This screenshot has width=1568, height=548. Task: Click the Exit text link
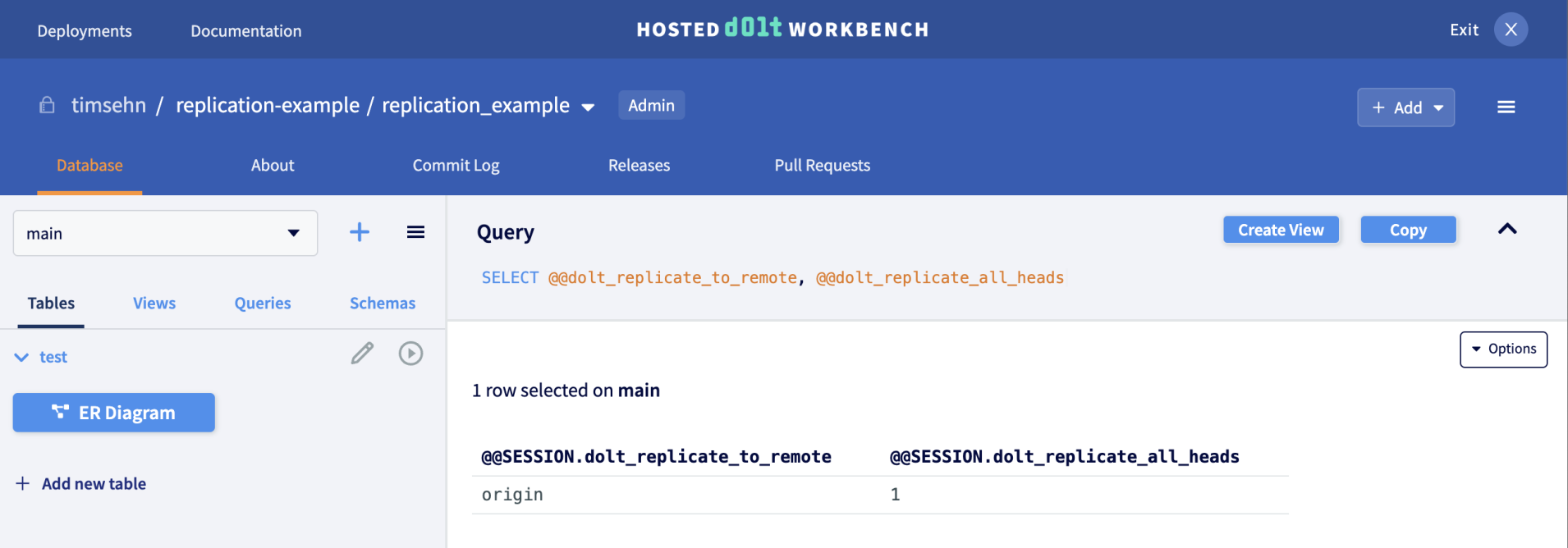pyautogui.click(x=1464, y=30)
